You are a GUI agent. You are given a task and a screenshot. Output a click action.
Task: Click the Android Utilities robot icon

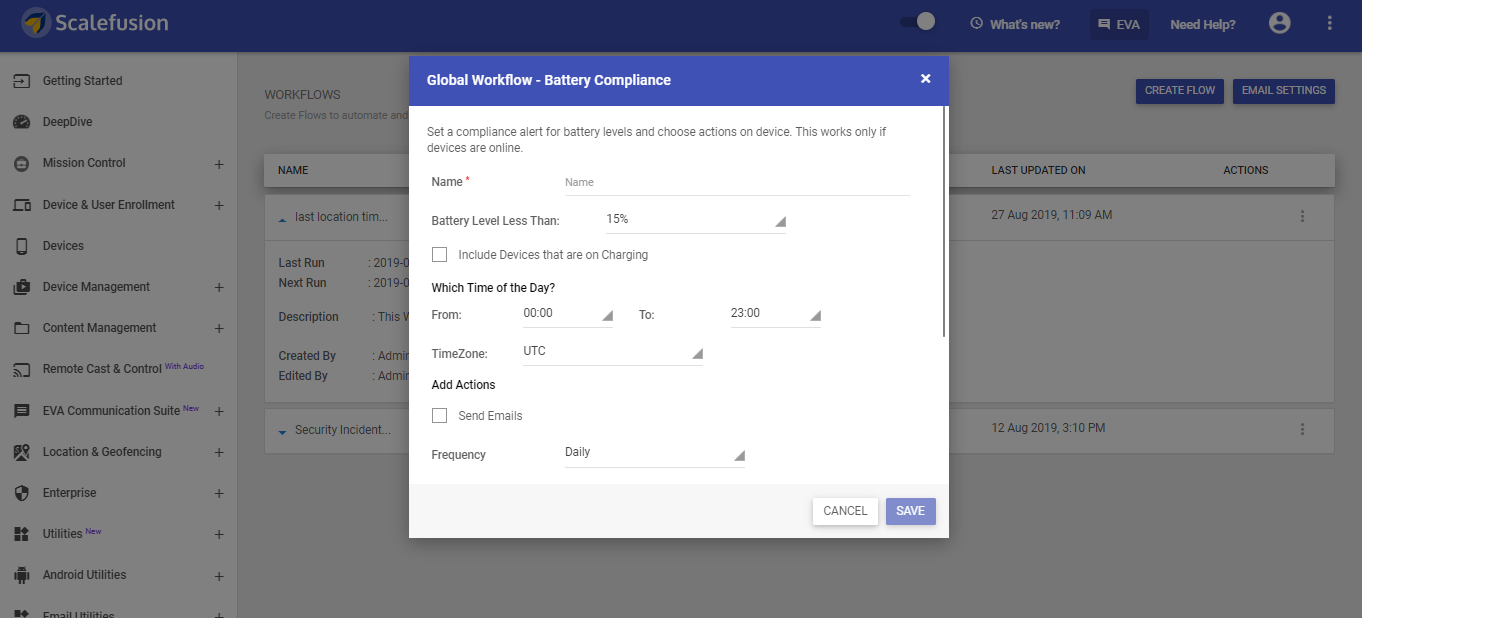point(22,575)
